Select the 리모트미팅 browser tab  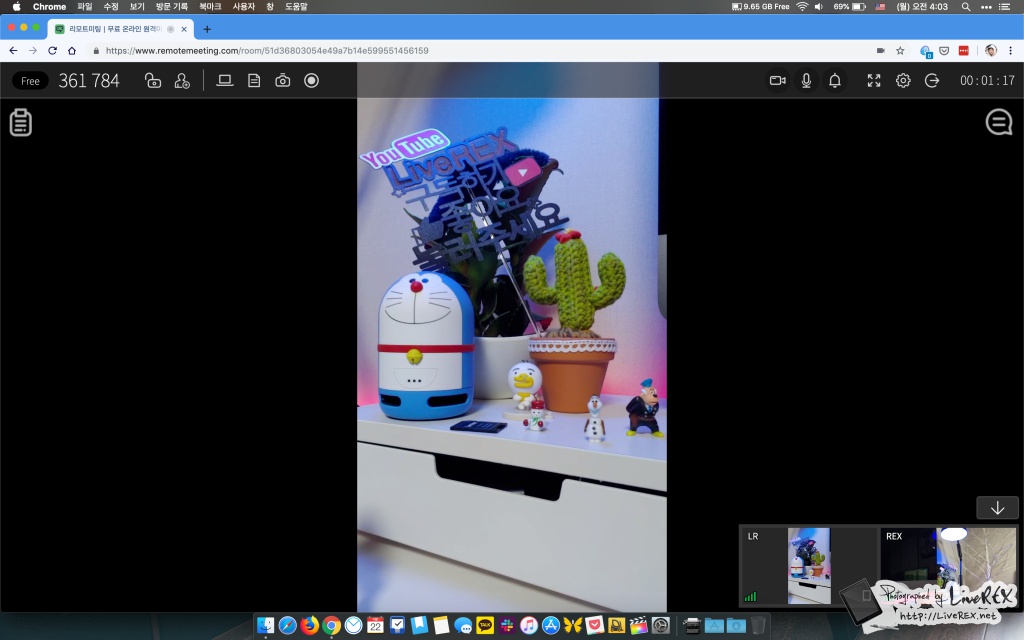pos(121,29)
